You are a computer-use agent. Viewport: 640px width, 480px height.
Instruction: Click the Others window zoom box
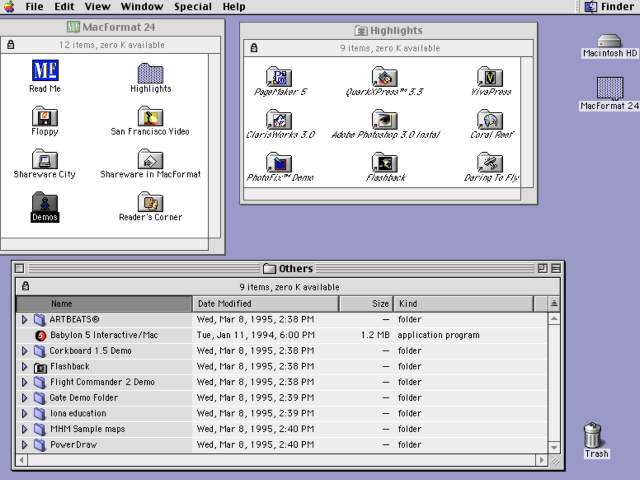coord(542,269)
